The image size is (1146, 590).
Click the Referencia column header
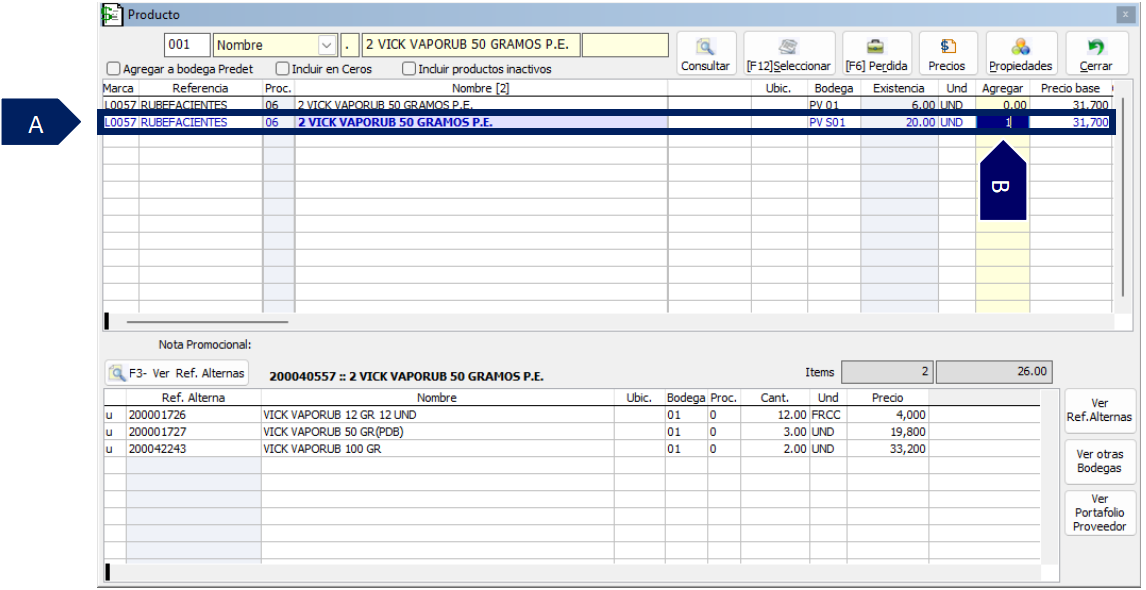(x=200, y=88)
